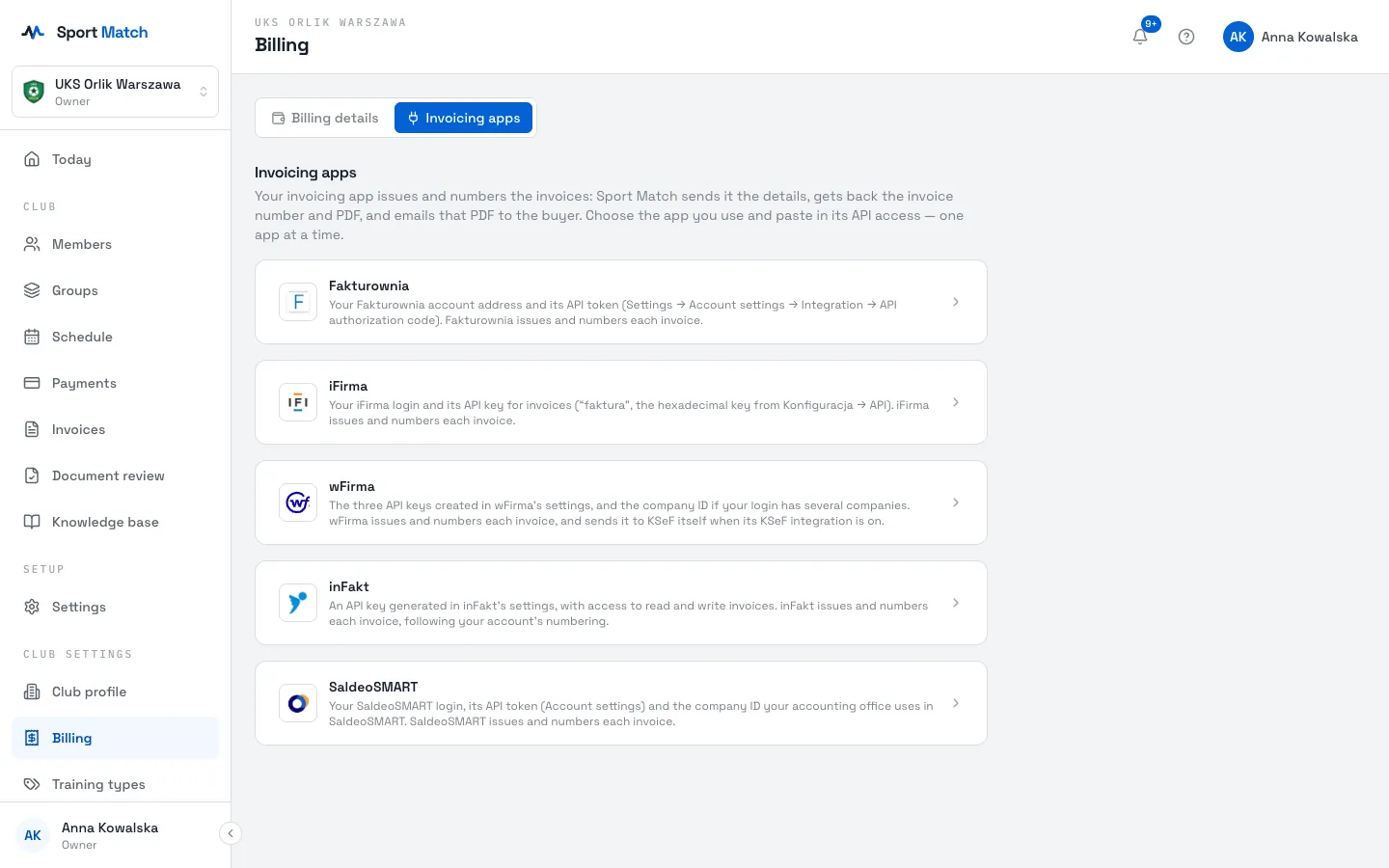Click the UKS Orlik Warszawa club shield icon
Image resolution: width=1389 pixels, height=868 pixels.
point(34,92)
